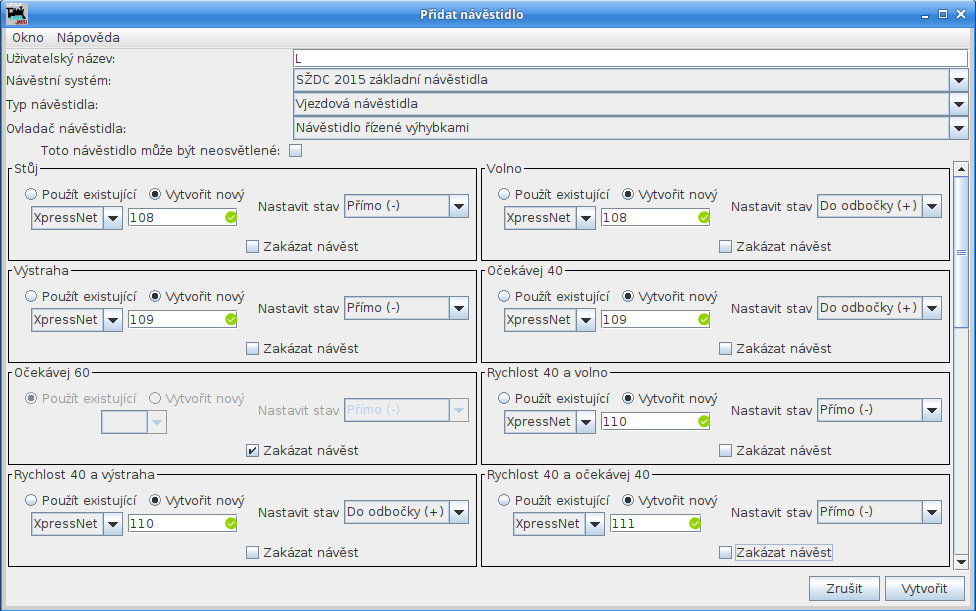This screenshot has width=976, height=611.
Task: Click green validation checkmark in Stůj address field
Action: [231, 217]
